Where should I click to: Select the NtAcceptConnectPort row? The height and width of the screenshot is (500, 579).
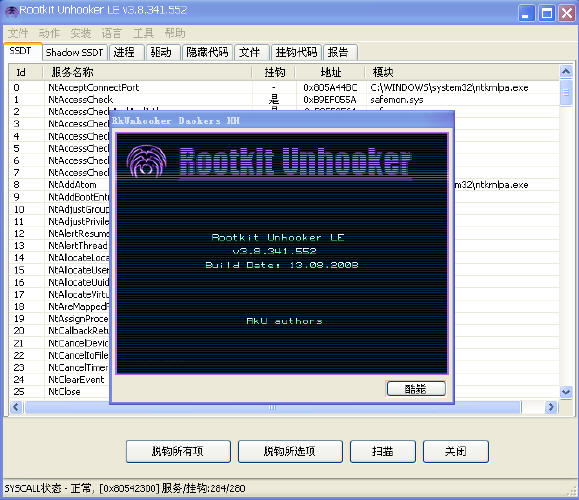[x=284, y=88]
